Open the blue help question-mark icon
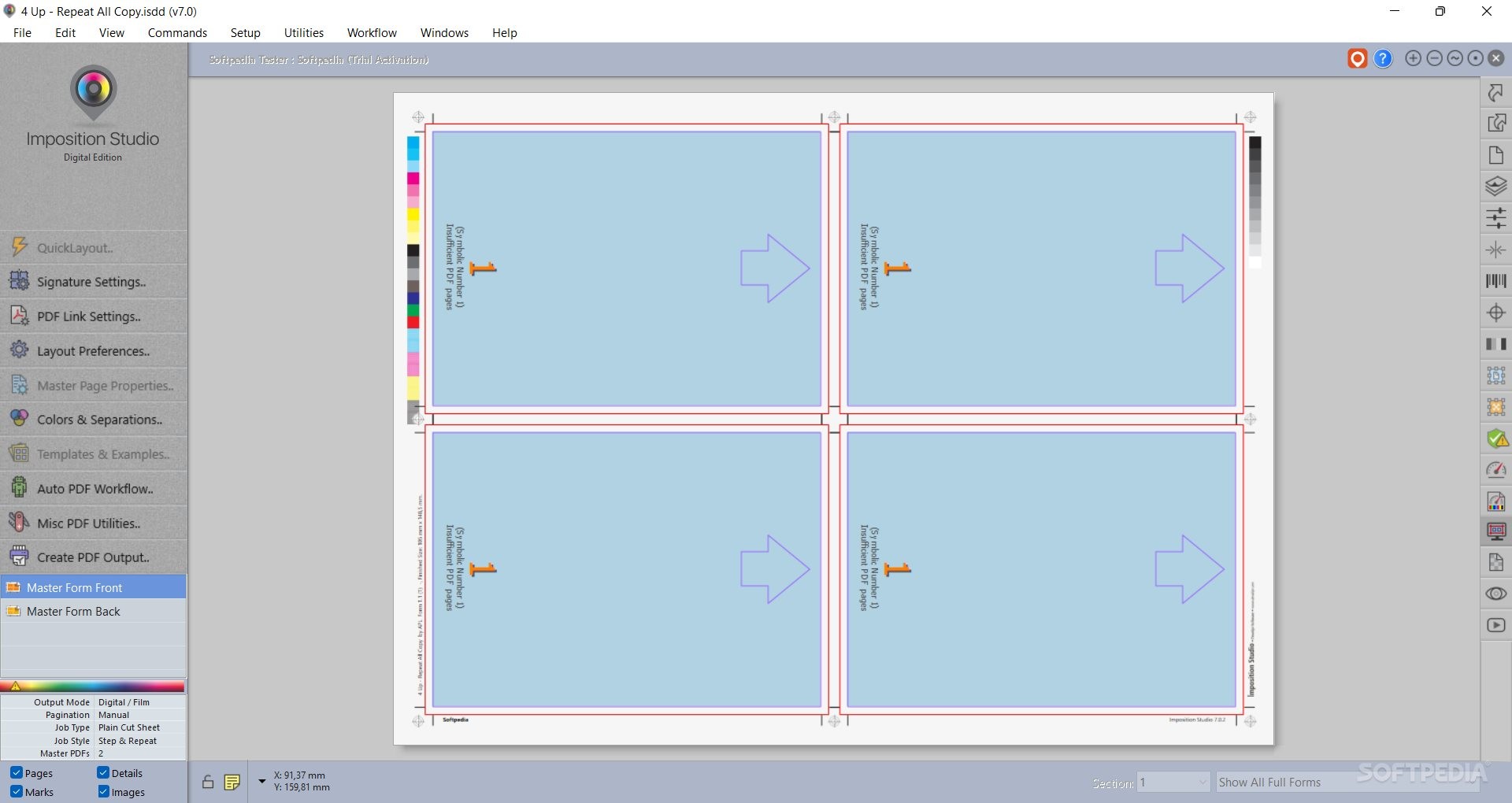Viewport: 1512px width, 803px height. pyautogui.click(x=1383, y=59)
